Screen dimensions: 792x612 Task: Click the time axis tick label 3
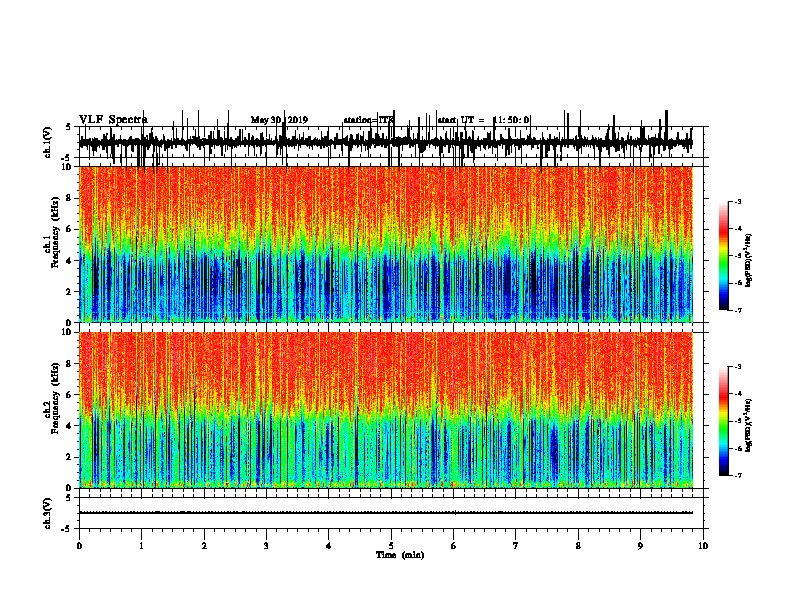[x=266, y=546]
